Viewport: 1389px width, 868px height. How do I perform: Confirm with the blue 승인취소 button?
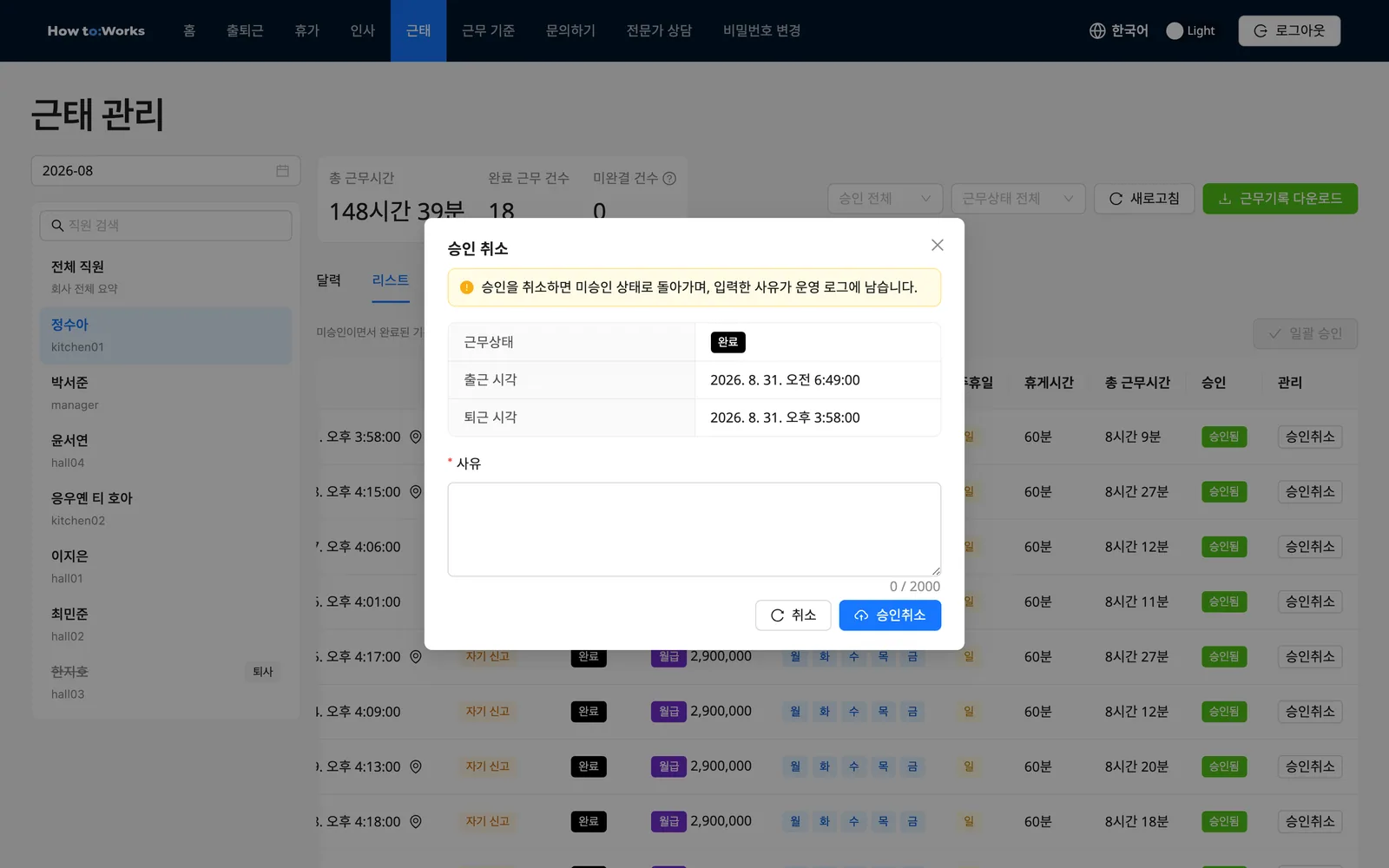(x=890, y=615)
